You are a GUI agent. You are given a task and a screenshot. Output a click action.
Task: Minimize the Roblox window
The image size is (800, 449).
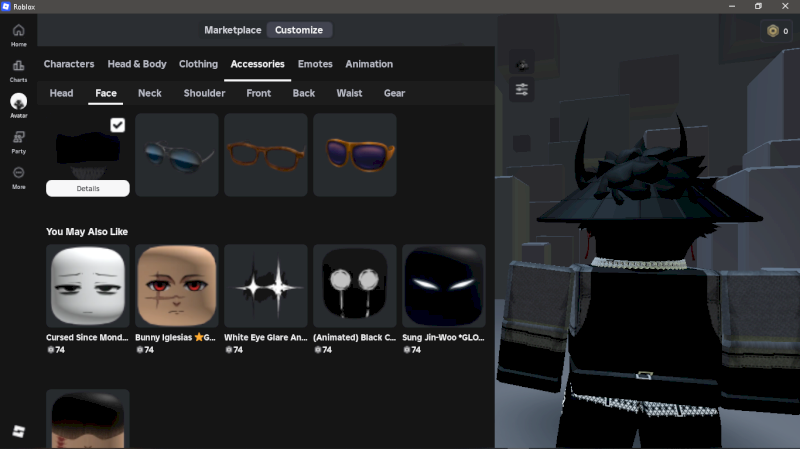(x=732, y=6)
